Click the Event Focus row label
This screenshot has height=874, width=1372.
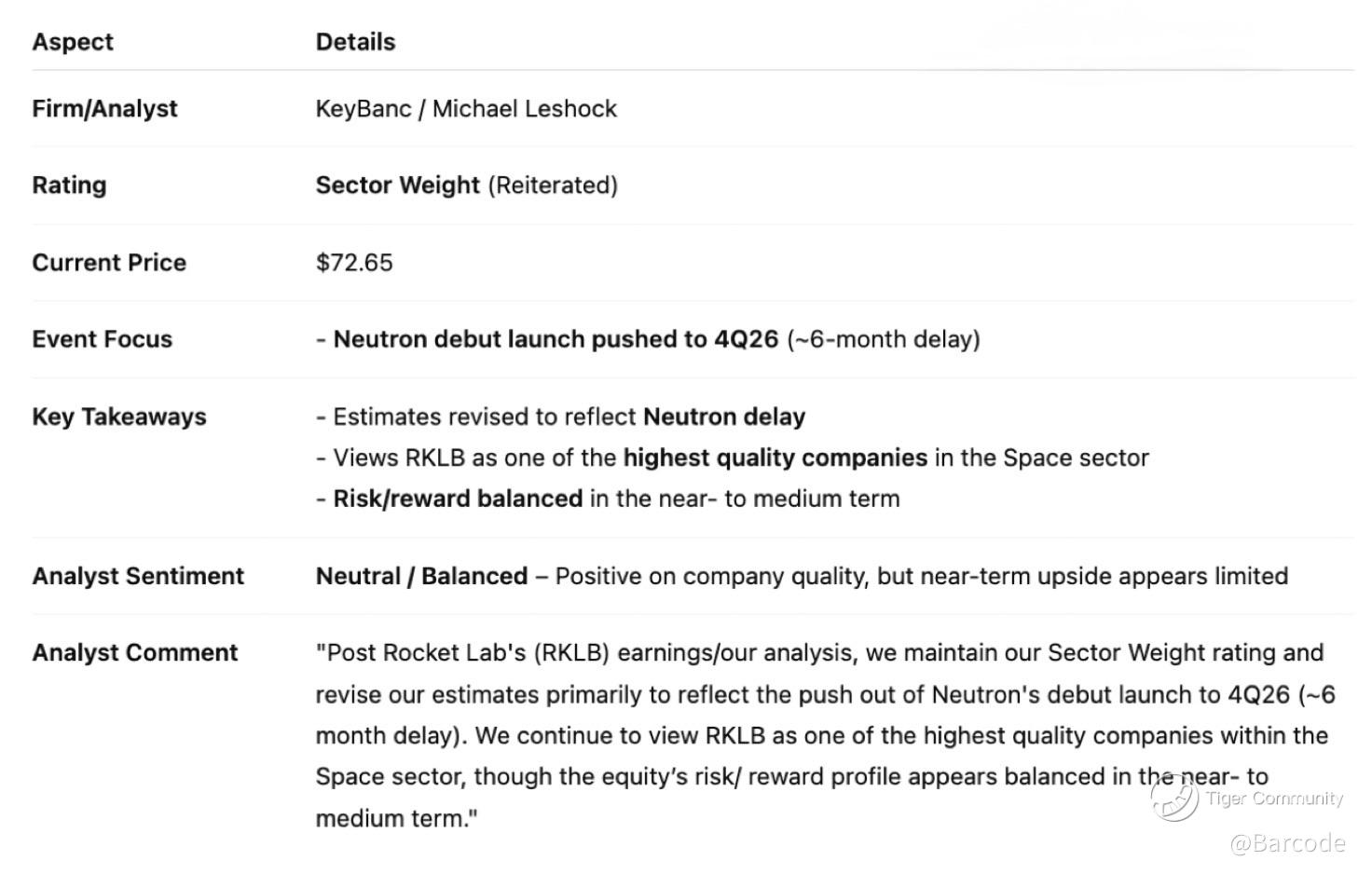tap(103, 339)
